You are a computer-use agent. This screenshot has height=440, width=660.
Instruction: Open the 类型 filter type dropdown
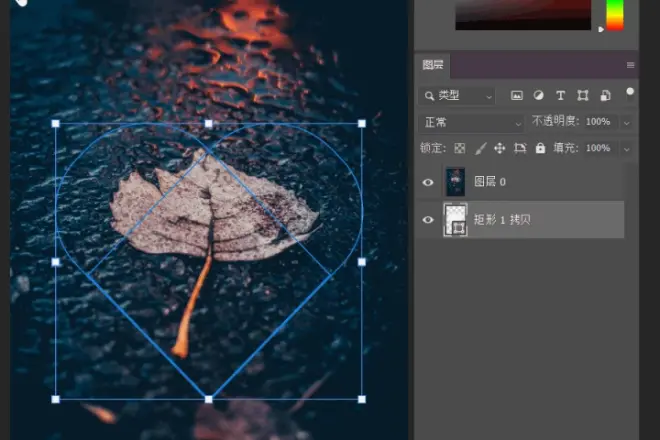coord(457,96)
